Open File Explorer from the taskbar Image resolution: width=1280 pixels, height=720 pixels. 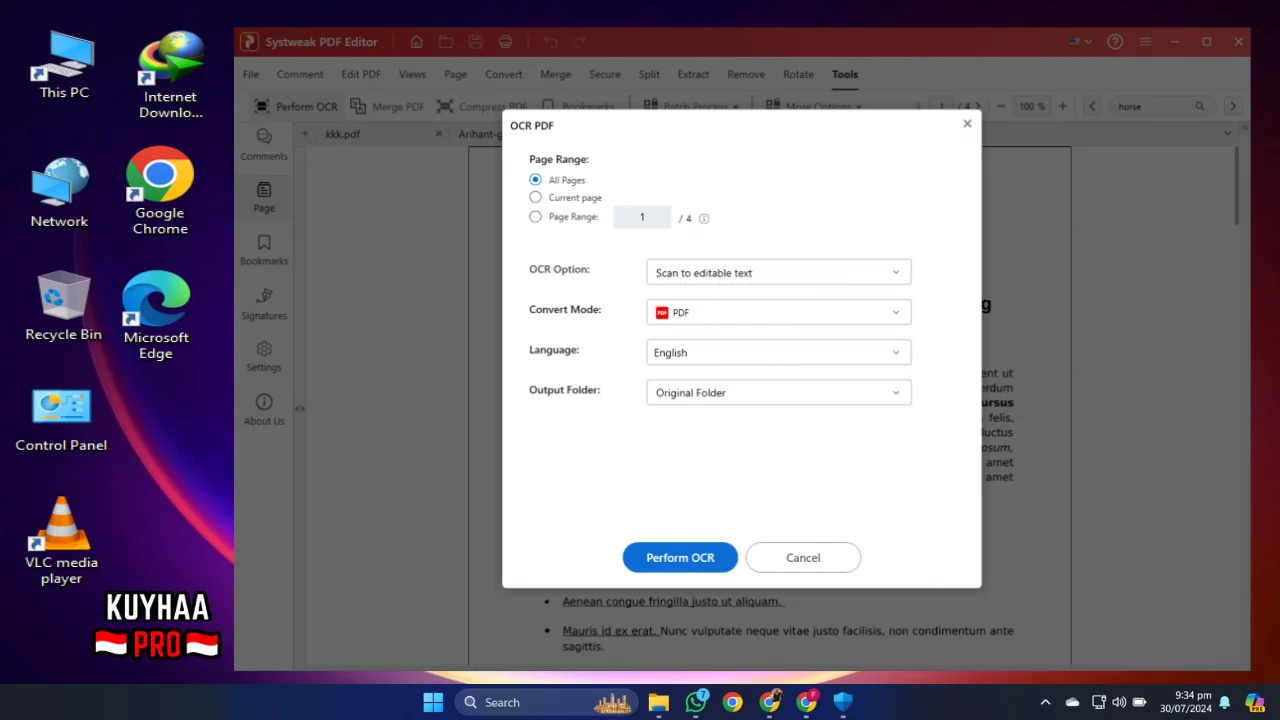(x=658, y=702)
